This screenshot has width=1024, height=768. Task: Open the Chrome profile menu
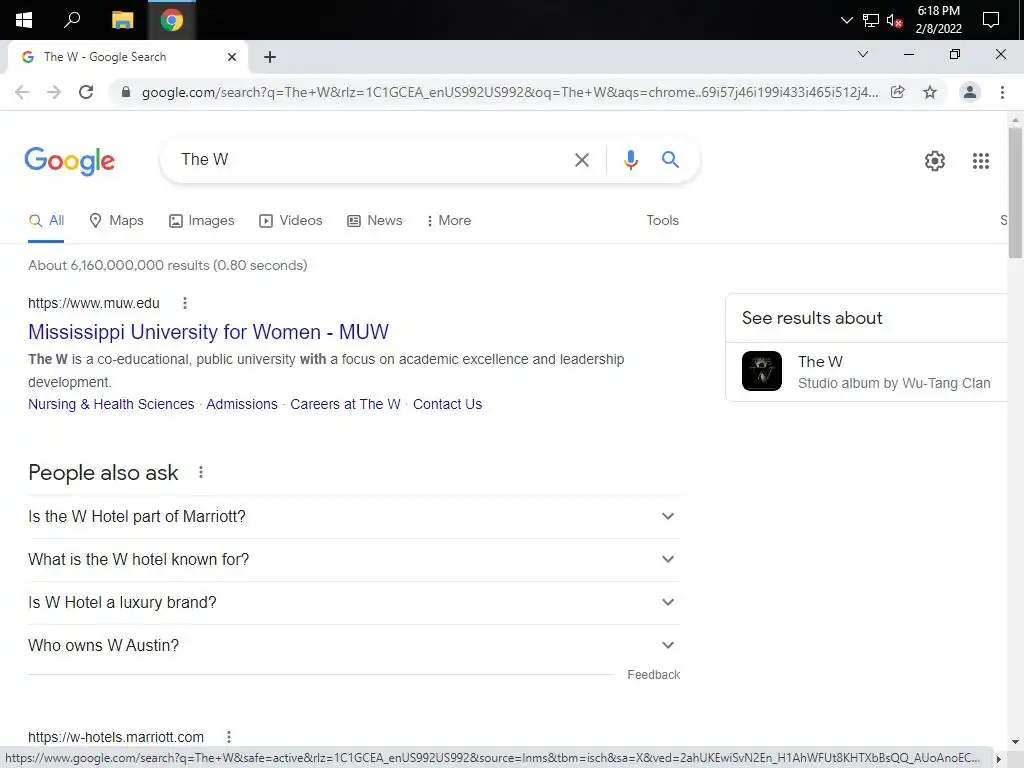pyautogui.click(x=970, y=92)
